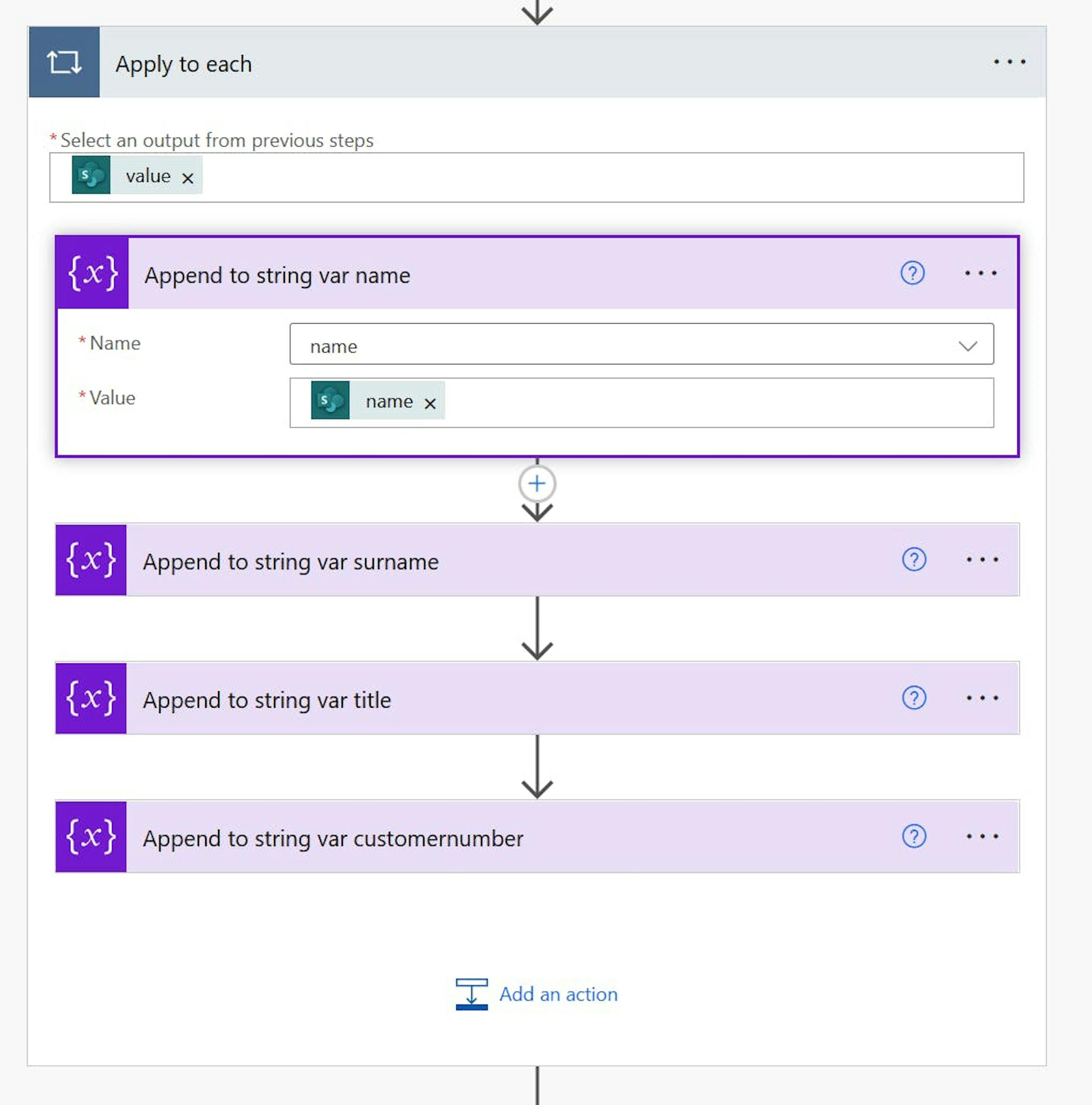Image resolution: width=1092 pixels, height=1105 pixels.
Task: Open help for Append to string var name
Action: click(x=912, y=274)
